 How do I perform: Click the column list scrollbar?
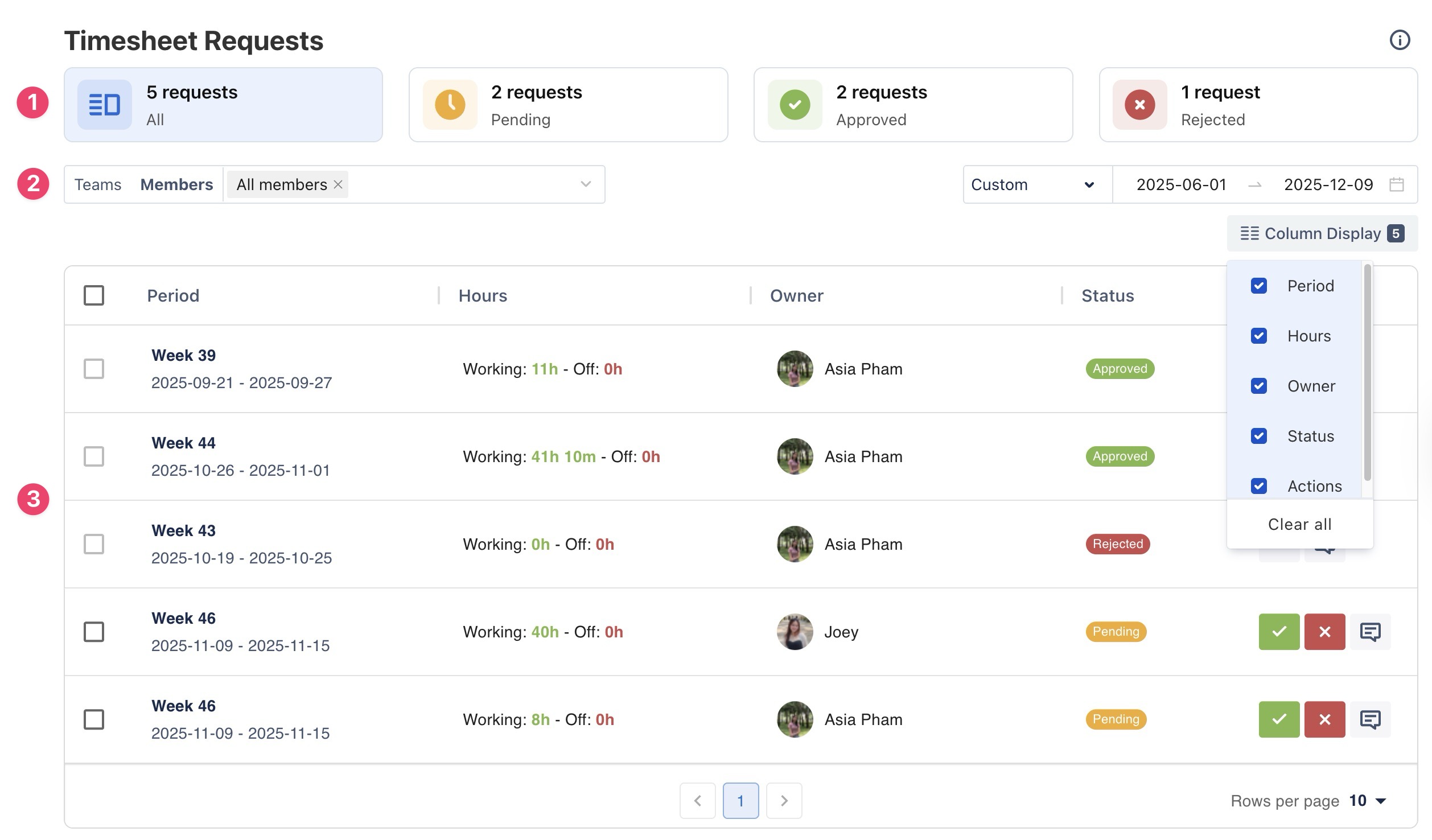[x=1367, y=373]
